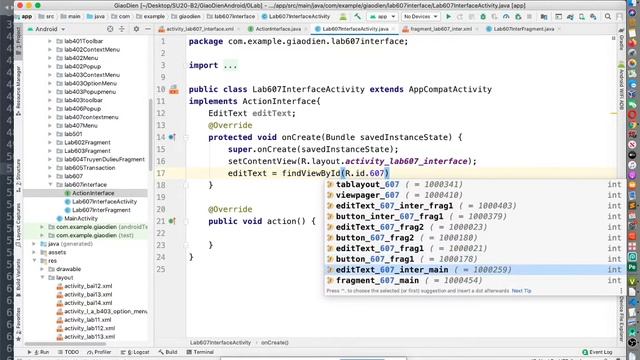
Task: Collapse the lab607interface package folder
Action: 50,184
